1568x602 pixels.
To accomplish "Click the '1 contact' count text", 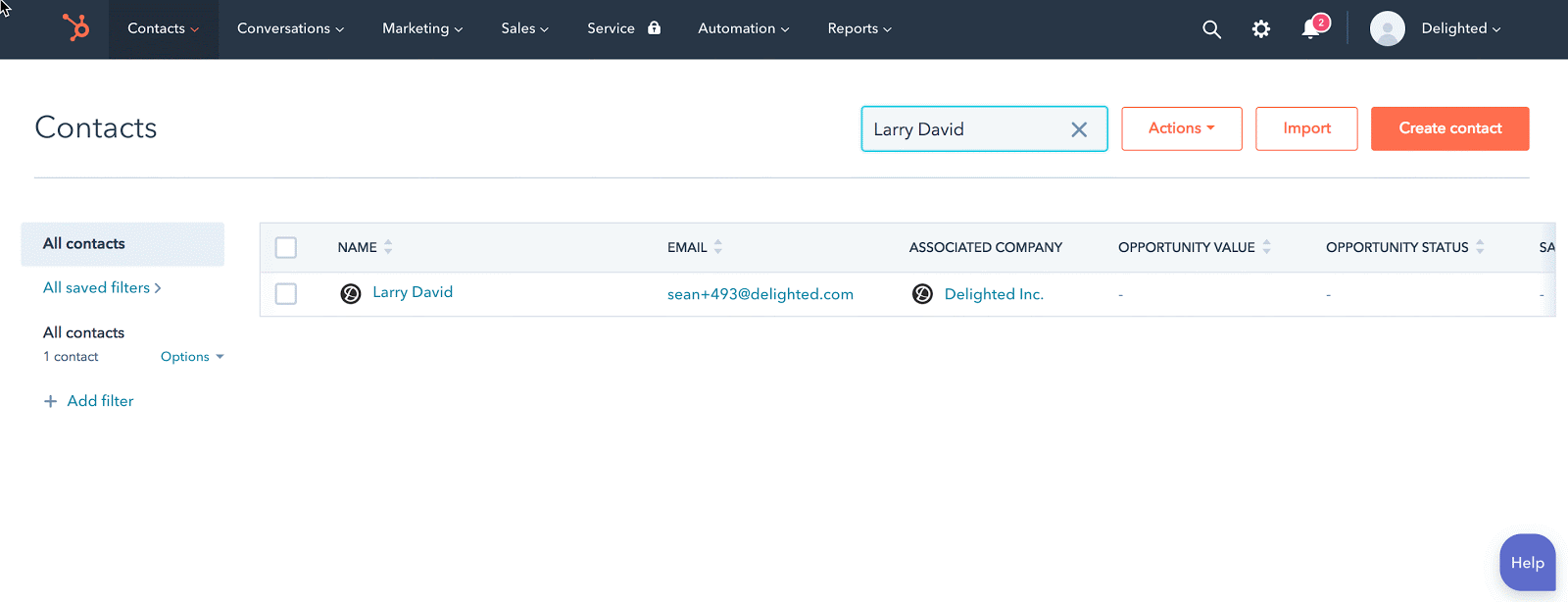I will (71, 357).
